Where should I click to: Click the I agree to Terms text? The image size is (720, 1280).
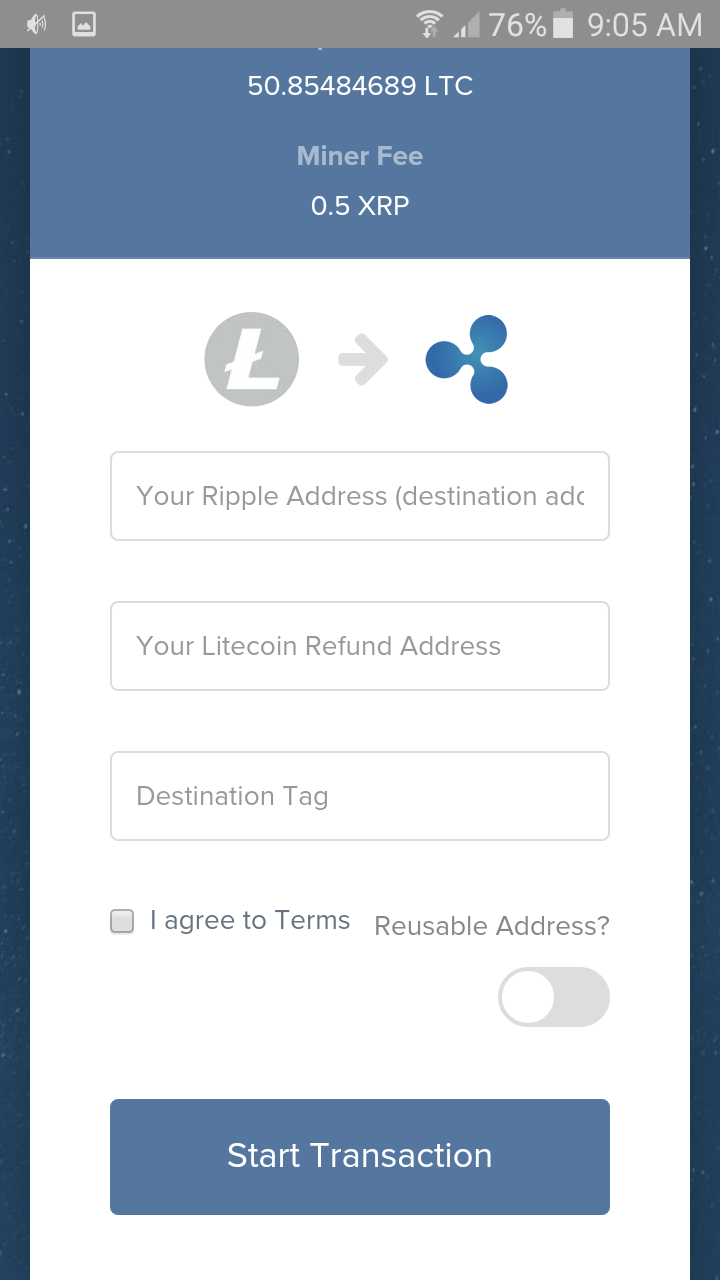pyautogui.click(x=249, y=920)
